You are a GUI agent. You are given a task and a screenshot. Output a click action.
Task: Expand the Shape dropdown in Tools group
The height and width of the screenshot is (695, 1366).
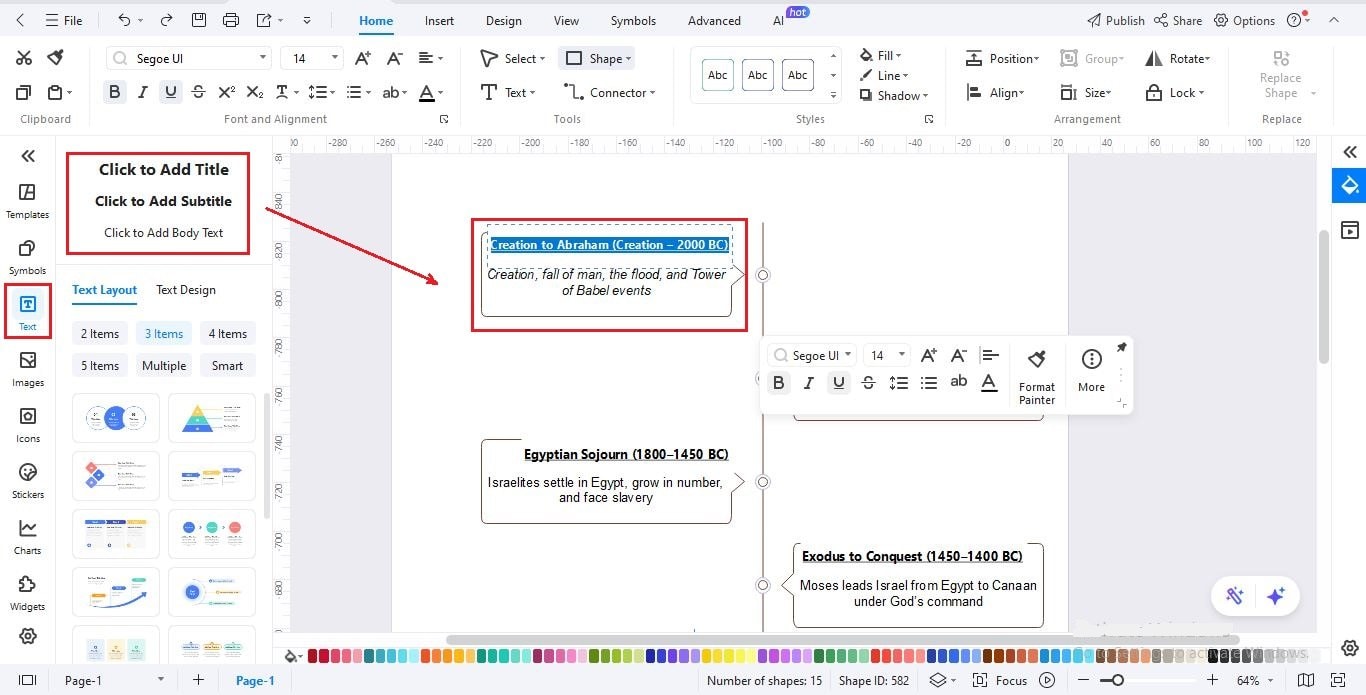click(627, 58)
